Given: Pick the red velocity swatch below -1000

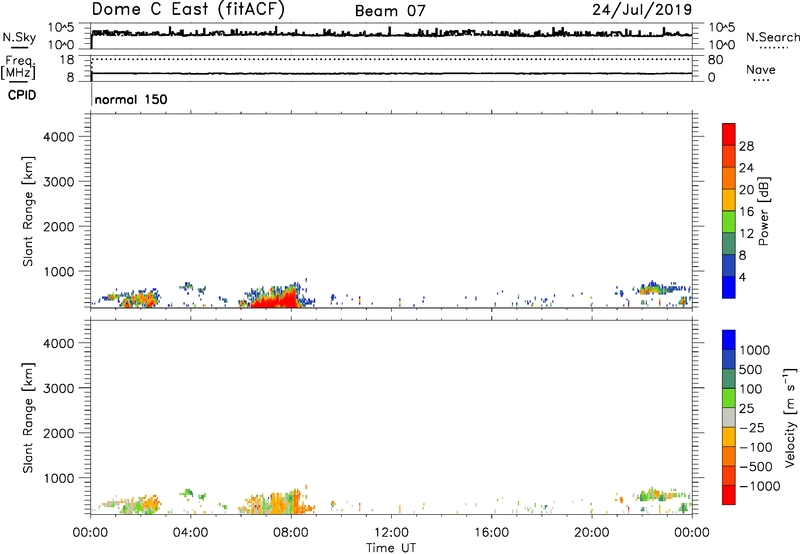Looking at the screenshot, I should point(729,495).
